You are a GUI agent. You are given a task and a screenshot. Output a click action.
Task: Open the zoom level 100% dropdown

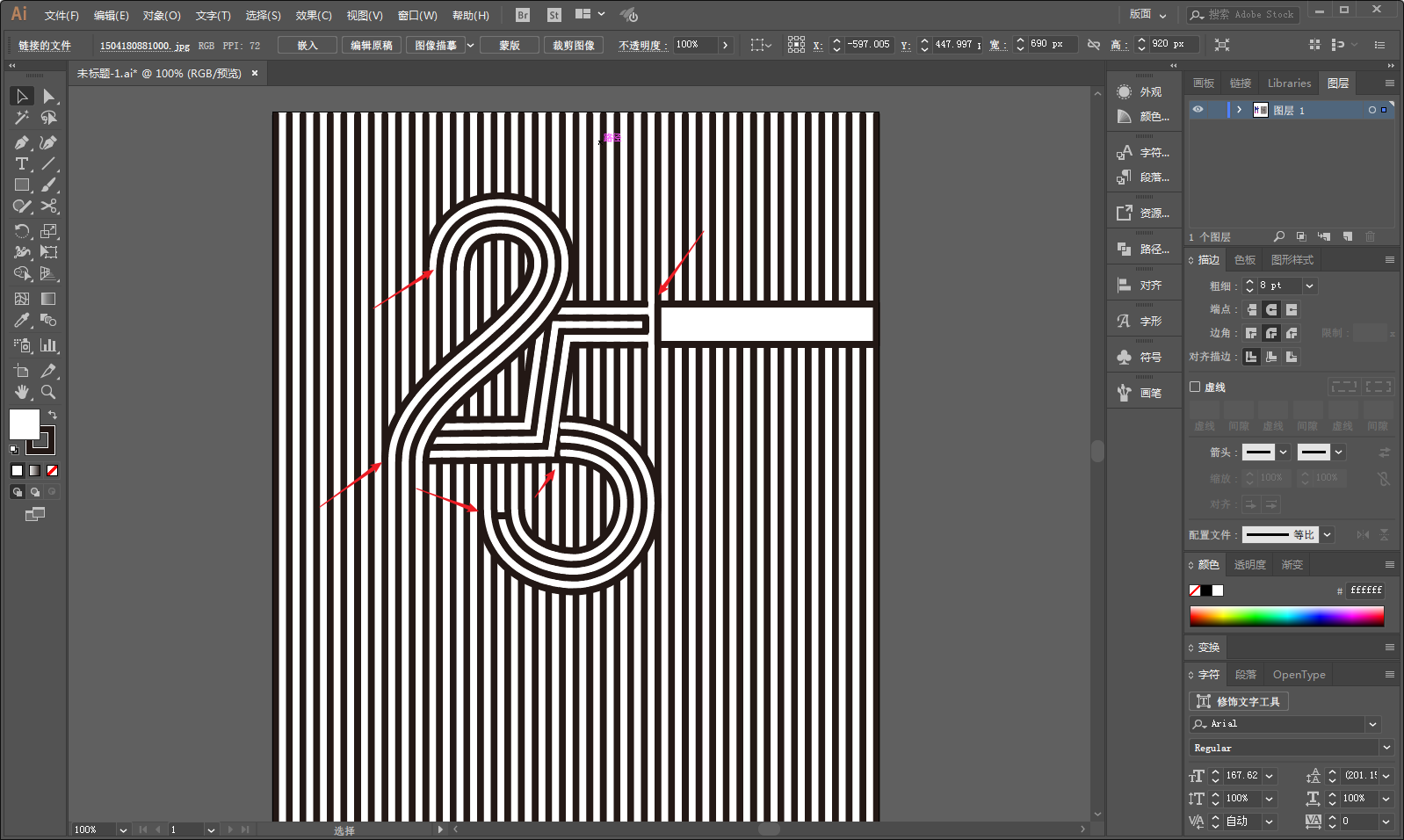(123, 829)
